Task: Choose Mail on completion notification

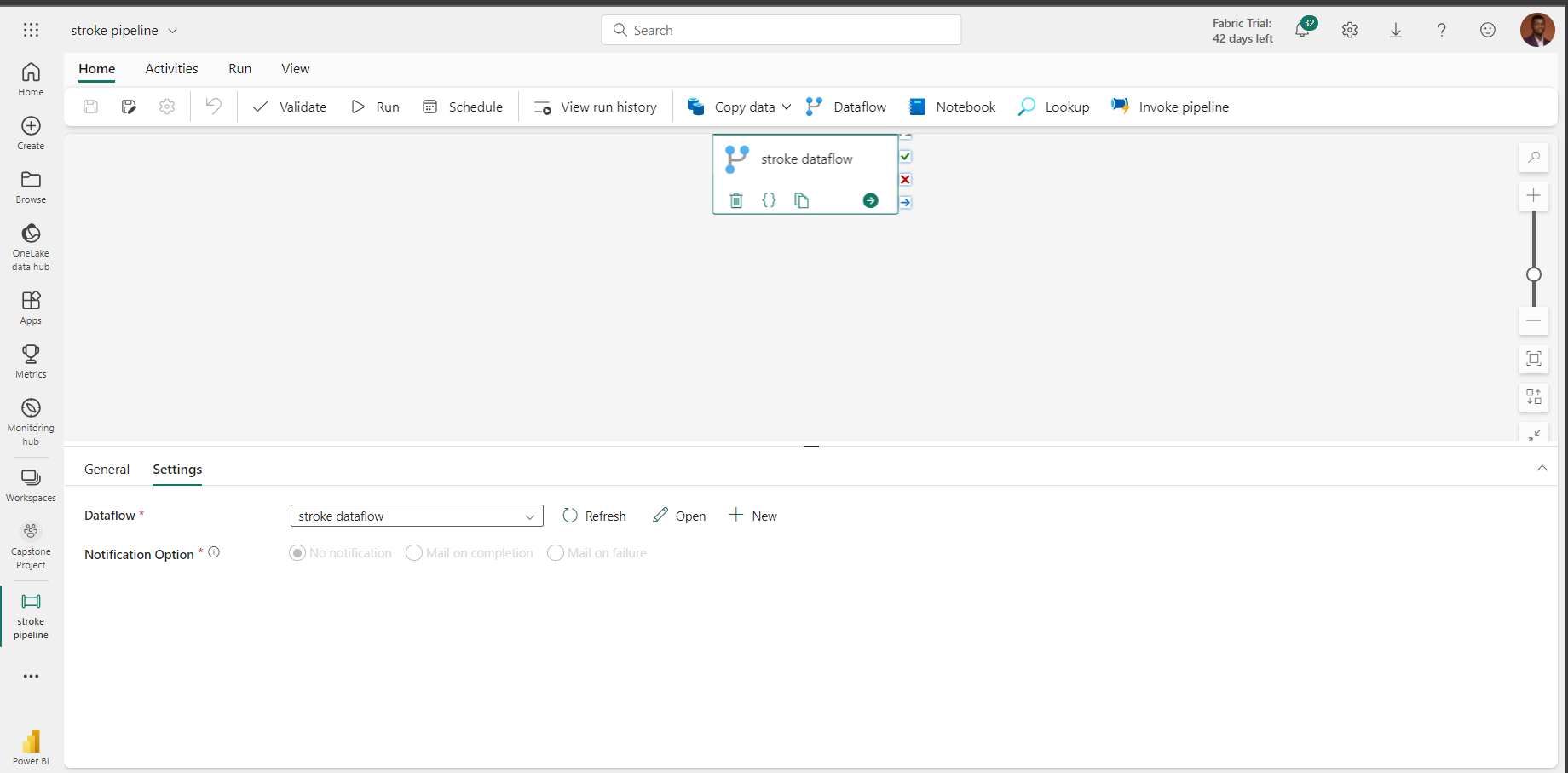Action: click(414, 552)
